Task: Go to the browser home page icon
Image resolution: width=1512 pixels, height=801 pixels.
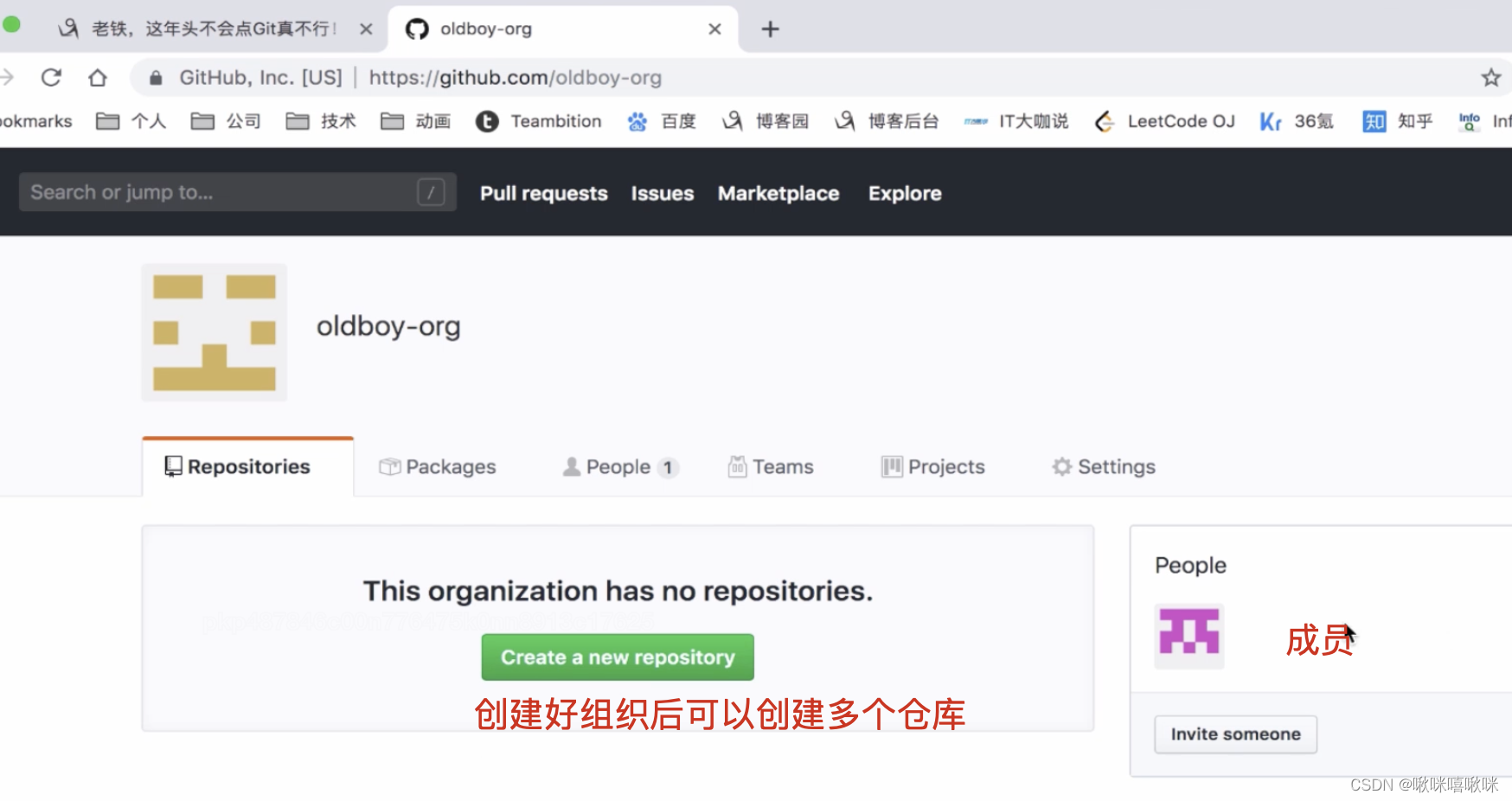Action: pos(98,78)
